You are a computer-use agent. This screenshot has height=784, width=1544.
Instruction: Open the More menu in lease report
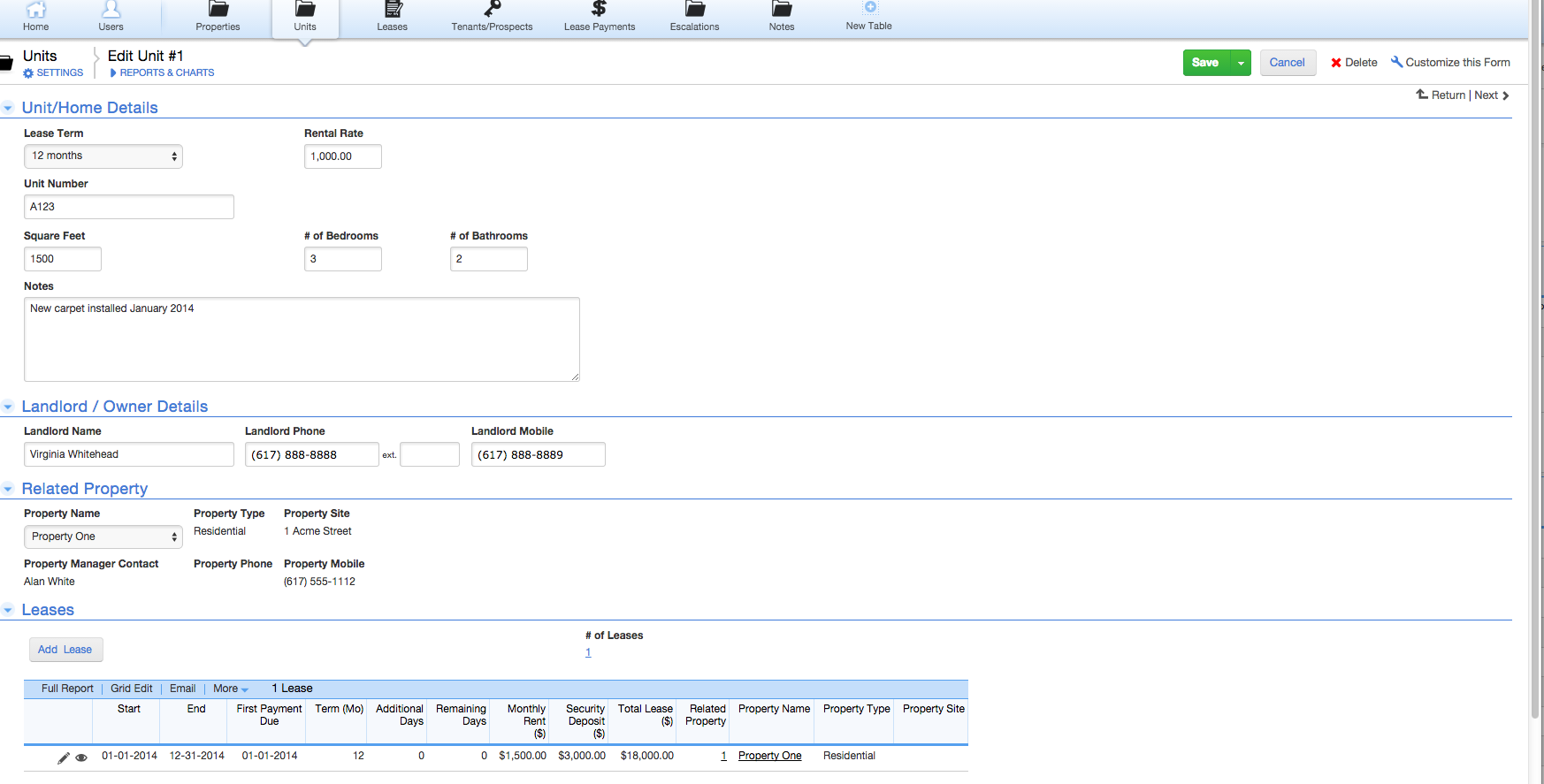230,689
